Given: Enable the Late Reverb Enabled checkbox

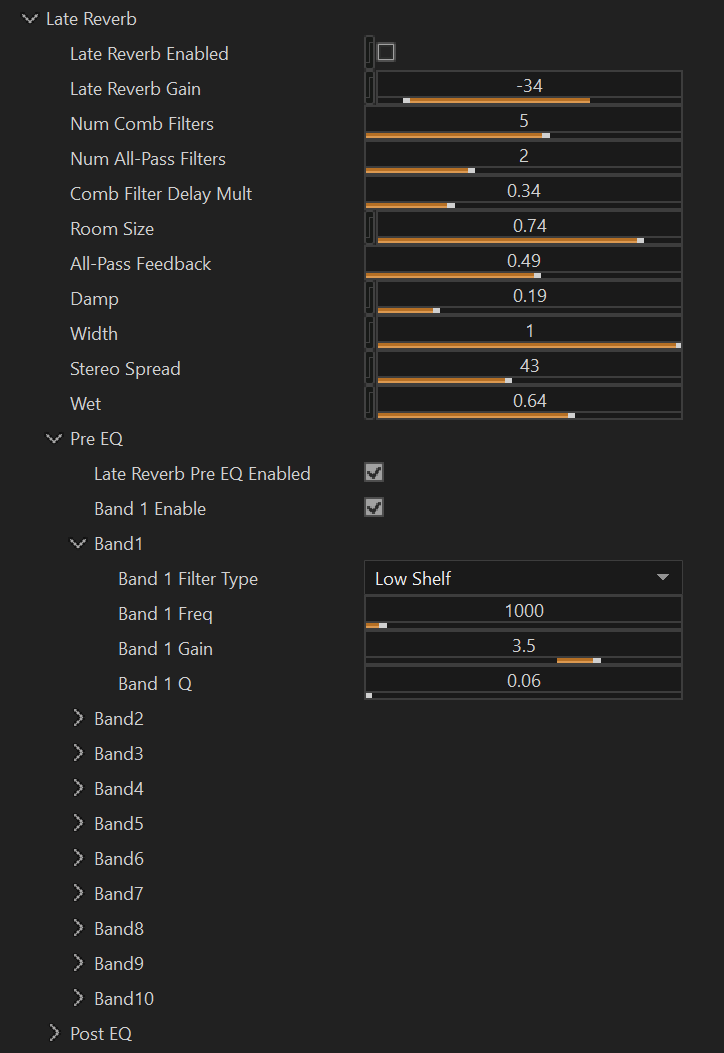Looking at the screenshot, I should point(386,52).
